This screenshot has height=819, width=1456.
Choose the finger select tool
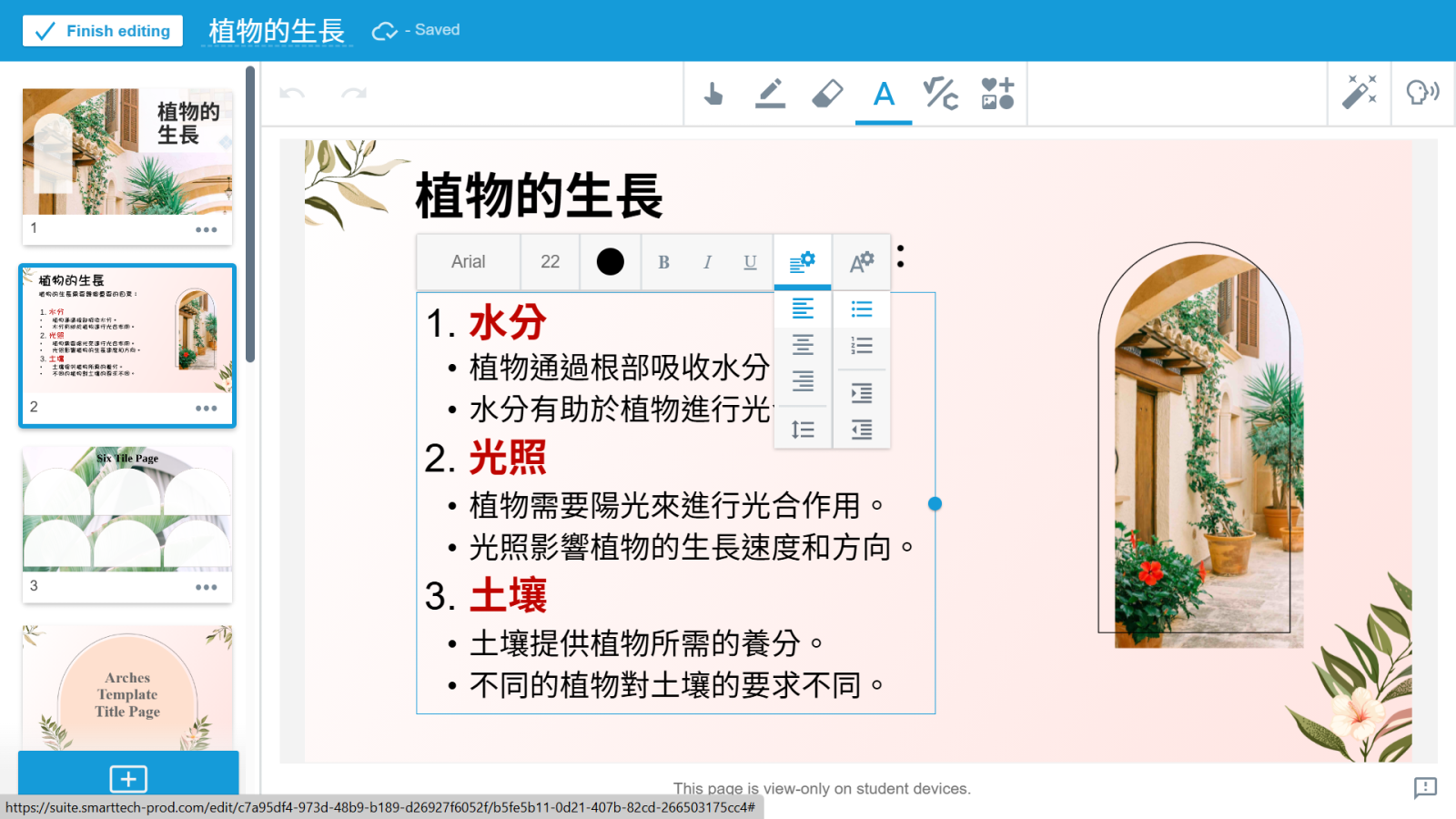pyautogui.click(x=713, y=94)
